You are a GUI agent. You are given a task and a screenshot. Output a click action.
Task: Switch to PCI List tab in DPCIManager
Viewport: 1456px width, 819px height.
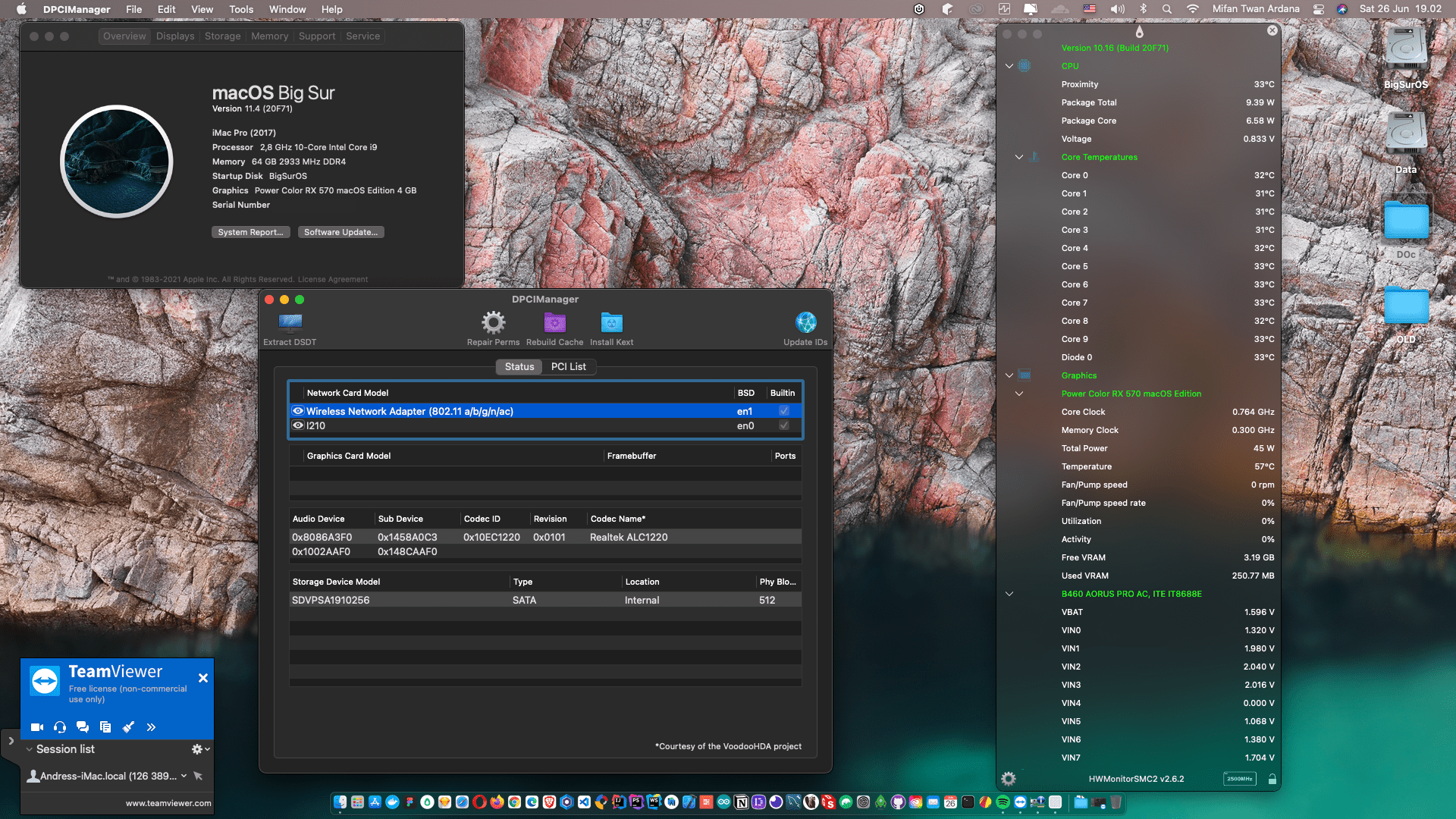pyautogui.click(x=569, y=366)
